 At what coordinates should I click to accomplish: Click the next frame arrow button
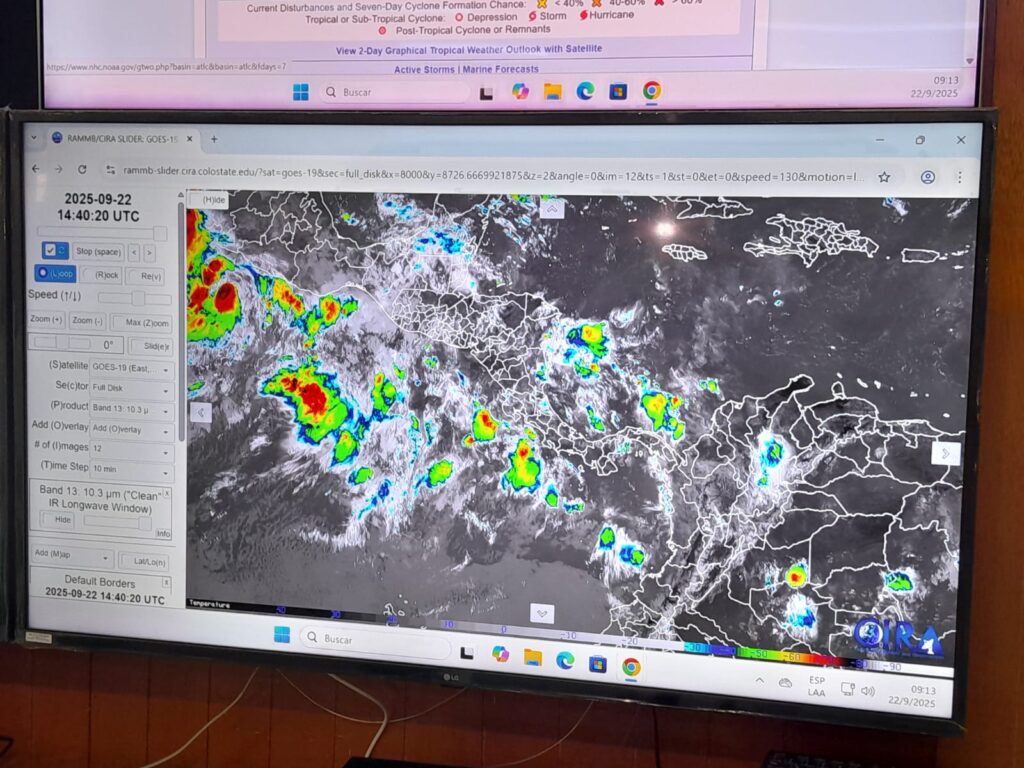149,253
